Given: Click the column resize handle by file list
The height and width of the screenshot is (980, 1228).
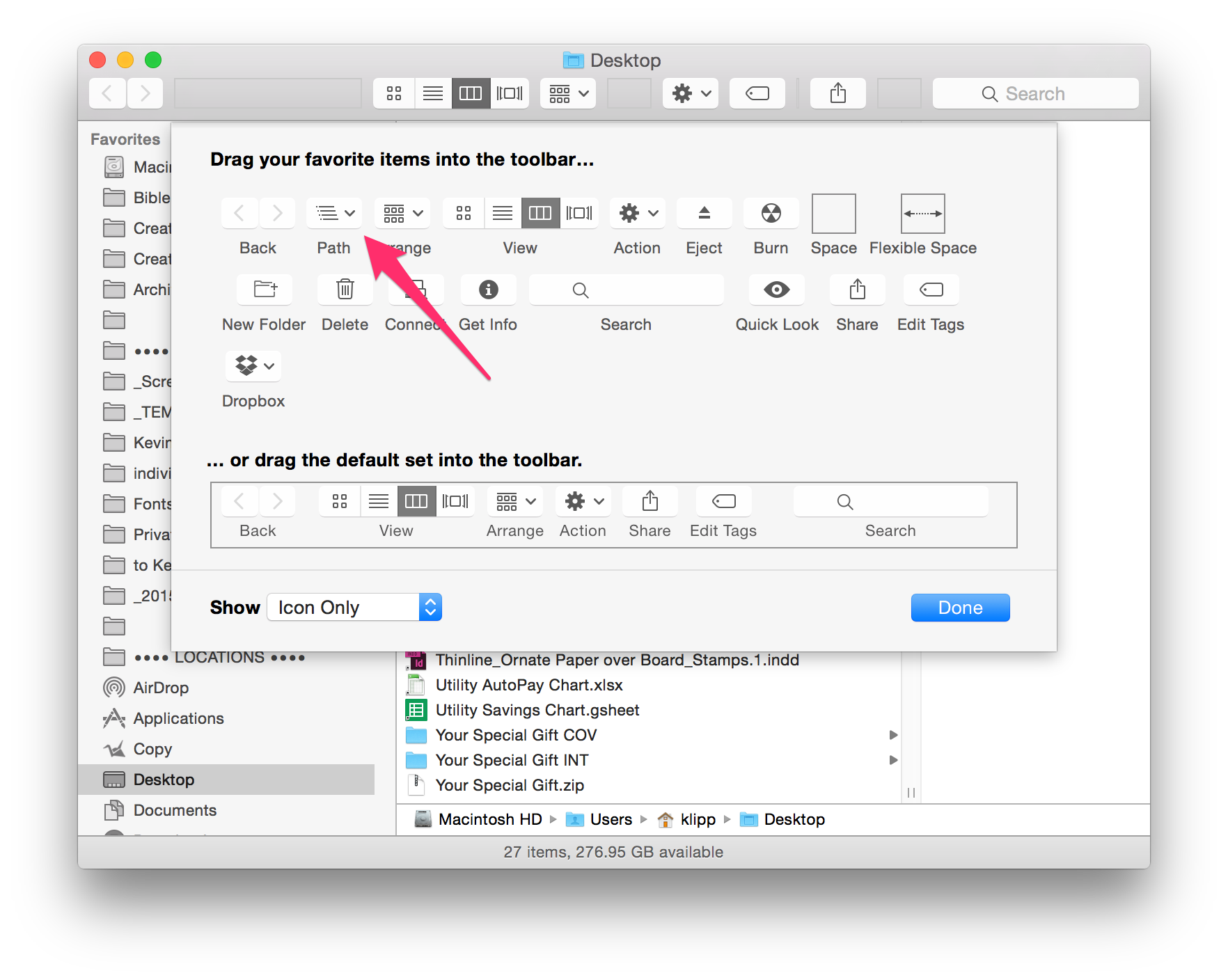Looking at the screenshot, I should pos(911,793).
